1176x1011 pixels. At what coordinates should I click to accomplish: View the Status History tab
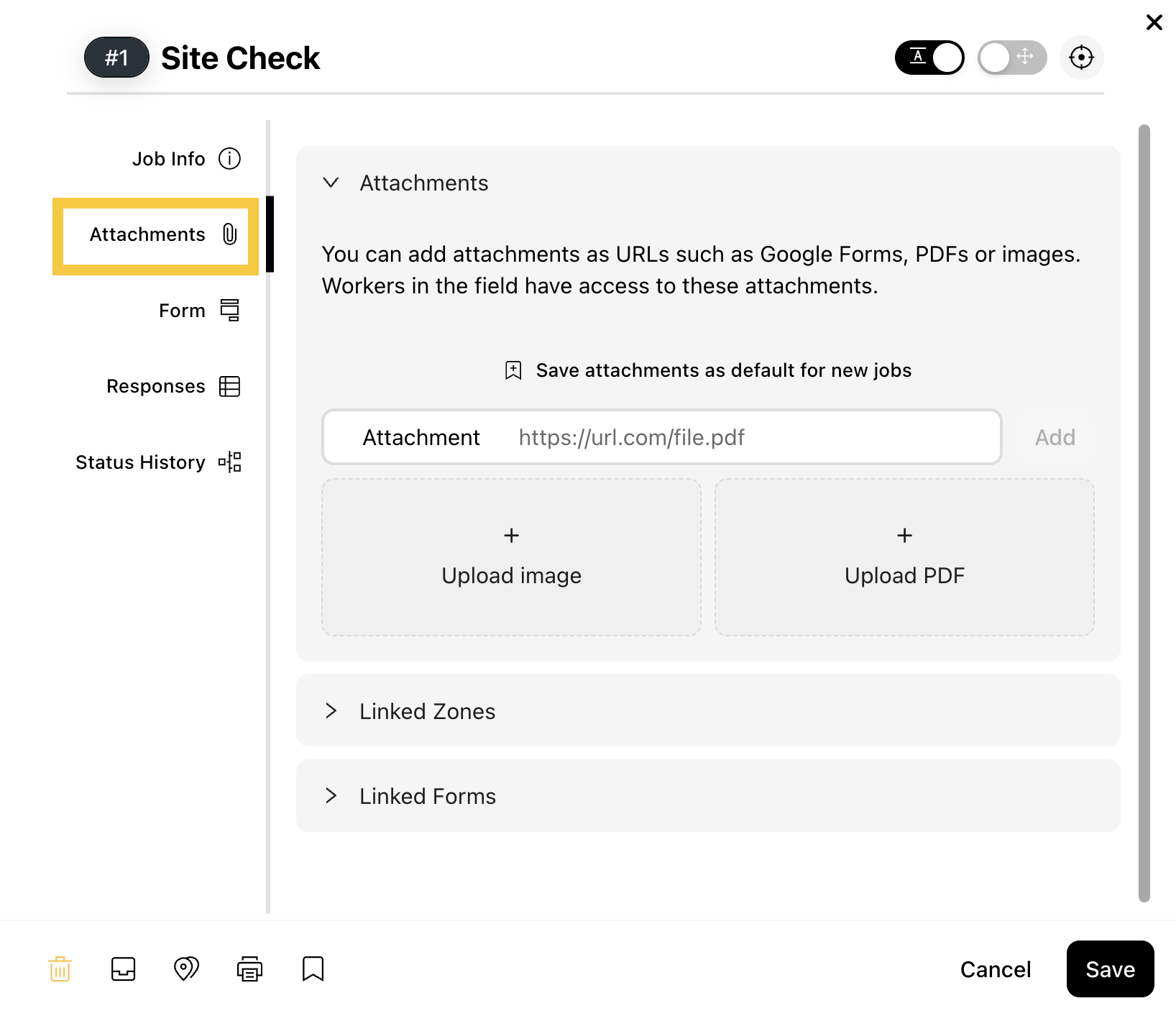[x=158, y=462]
